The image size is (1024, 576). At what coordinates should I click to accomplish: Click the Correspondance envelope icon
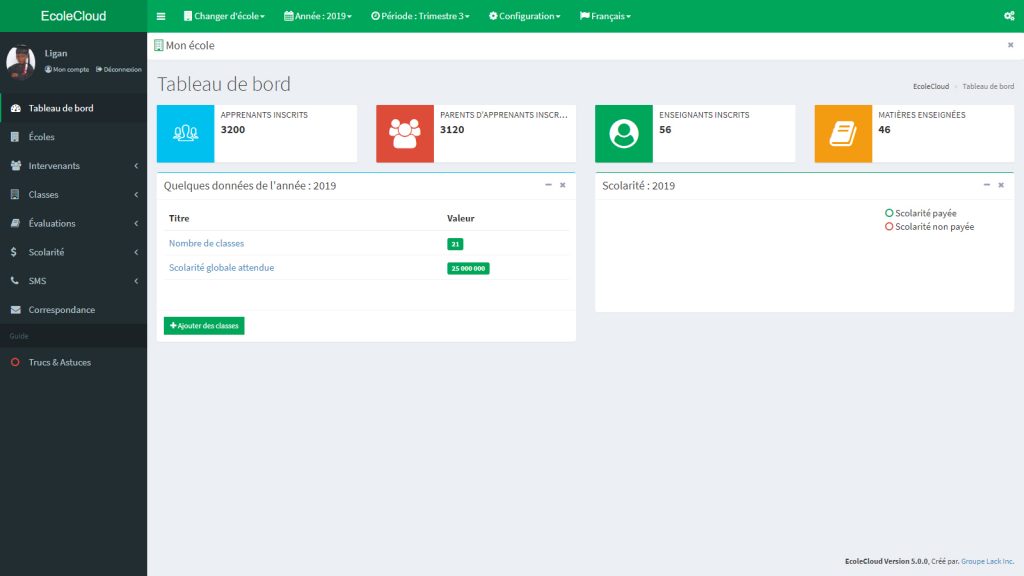[14, 310]
